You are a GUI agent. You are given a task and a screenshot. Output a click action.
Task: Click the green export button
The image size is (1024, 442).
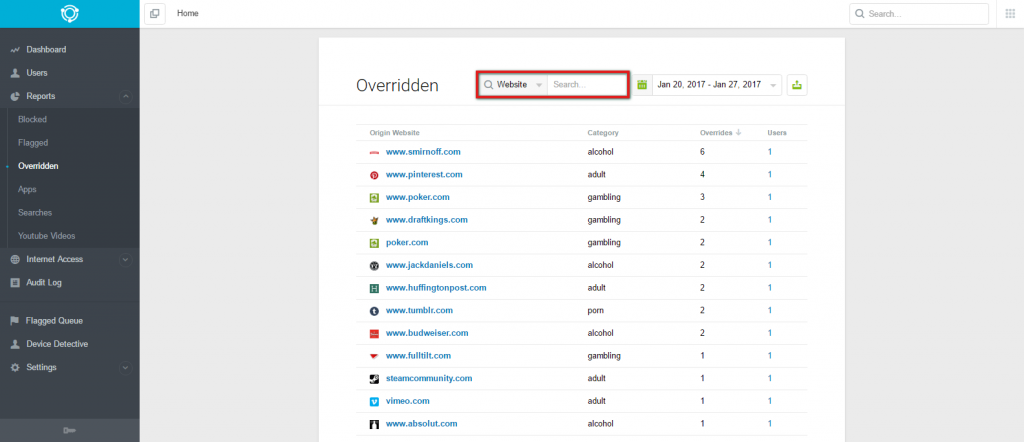[x=797, y=85]
